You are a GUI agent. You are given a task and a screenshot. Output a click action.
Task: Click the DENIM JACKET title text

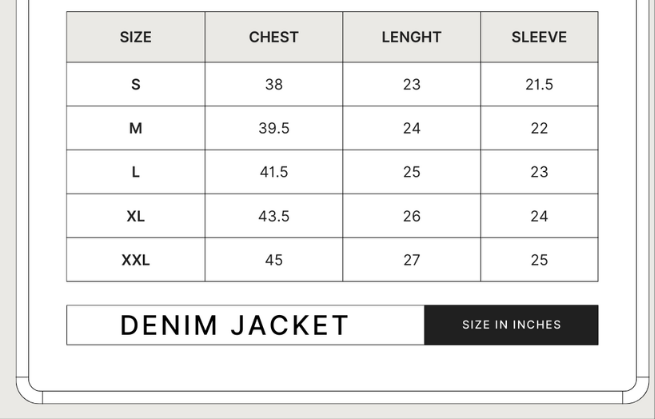tap(234, 325)
